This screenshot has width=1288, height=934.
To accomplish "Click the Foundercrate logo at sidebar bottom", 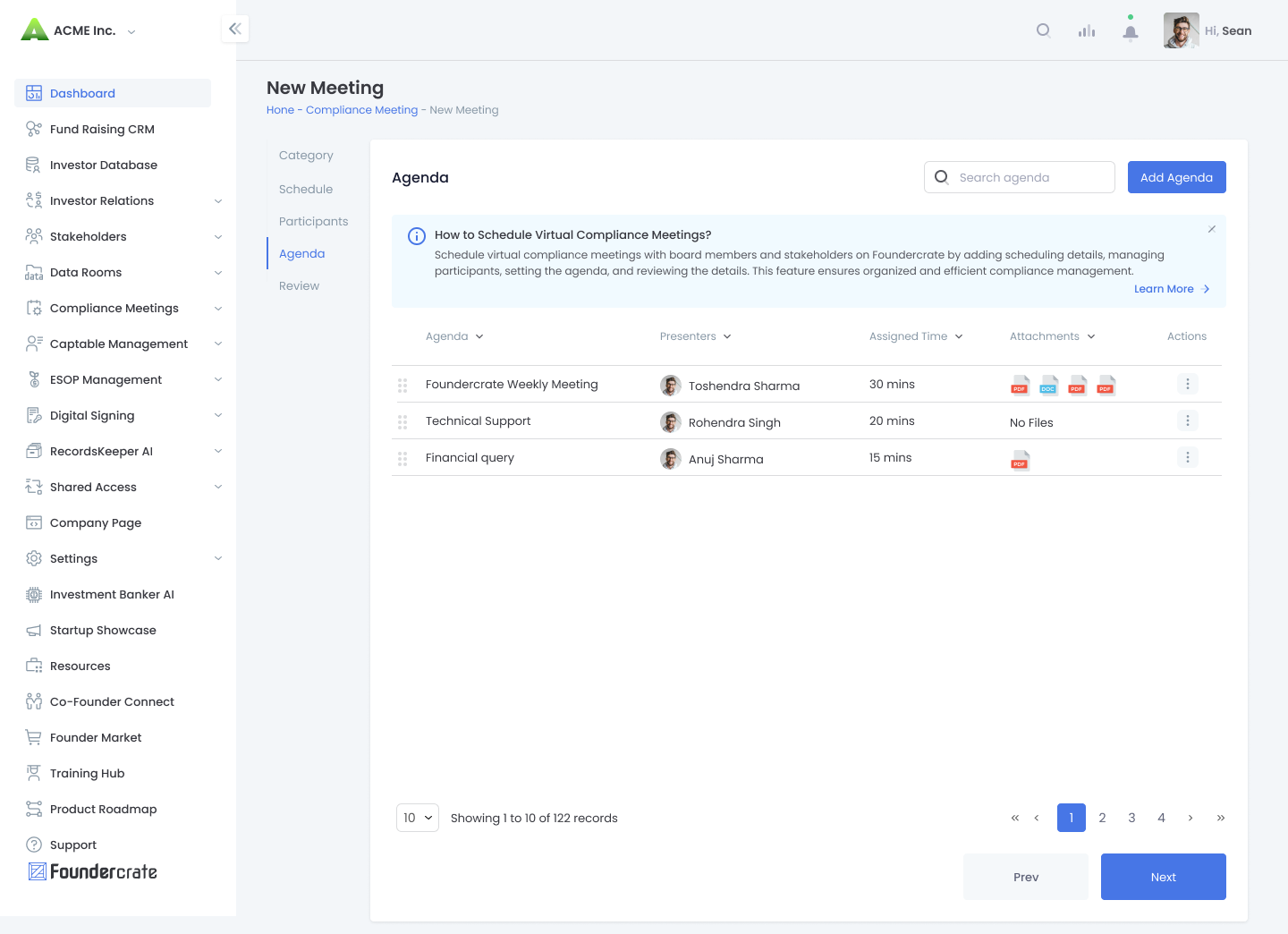I will (93, 871).
